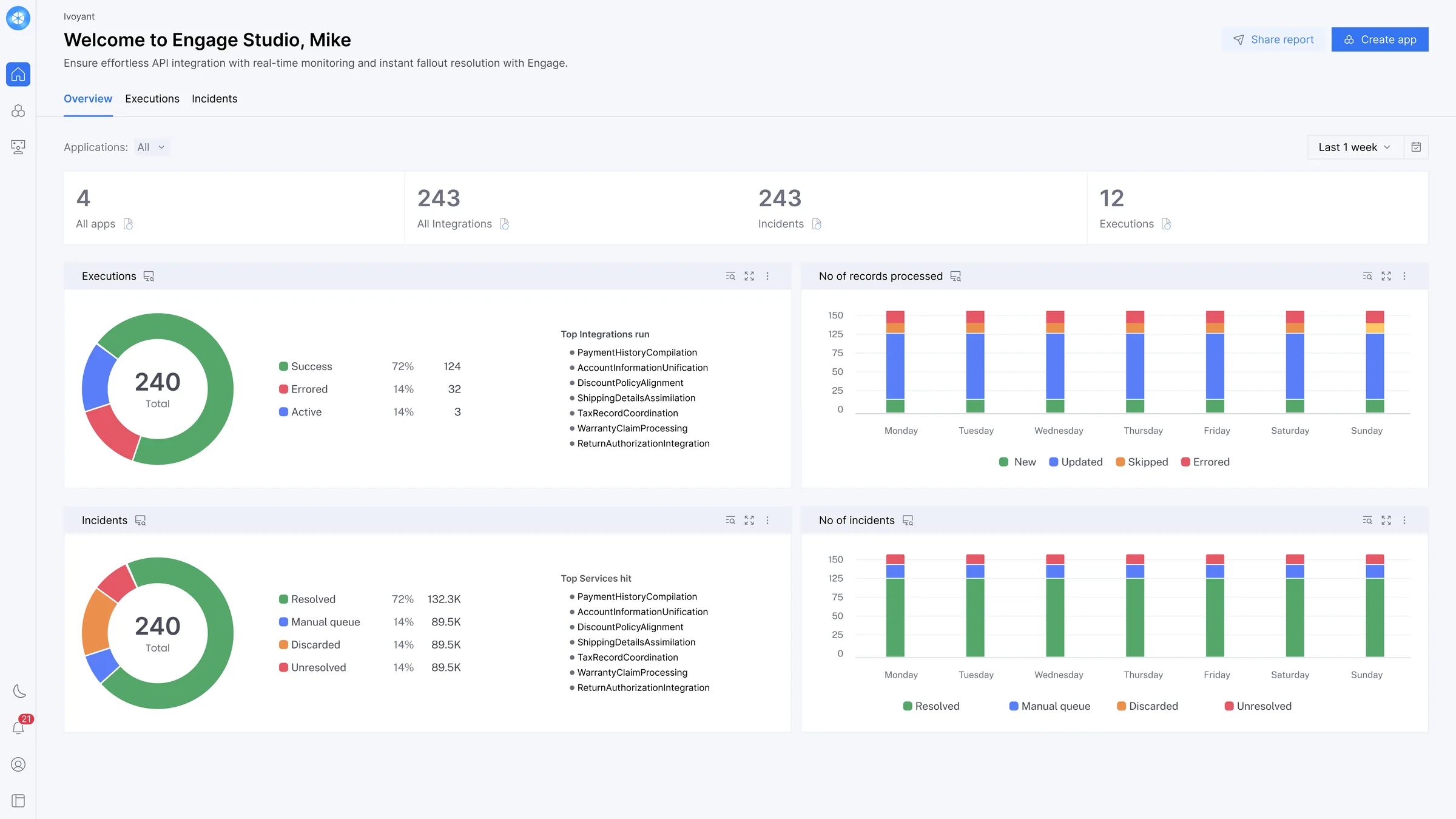Click the inspect icon beside the Incidents panel title
1456x819 pixels.
pyautogui.click(x=140, y=521)
